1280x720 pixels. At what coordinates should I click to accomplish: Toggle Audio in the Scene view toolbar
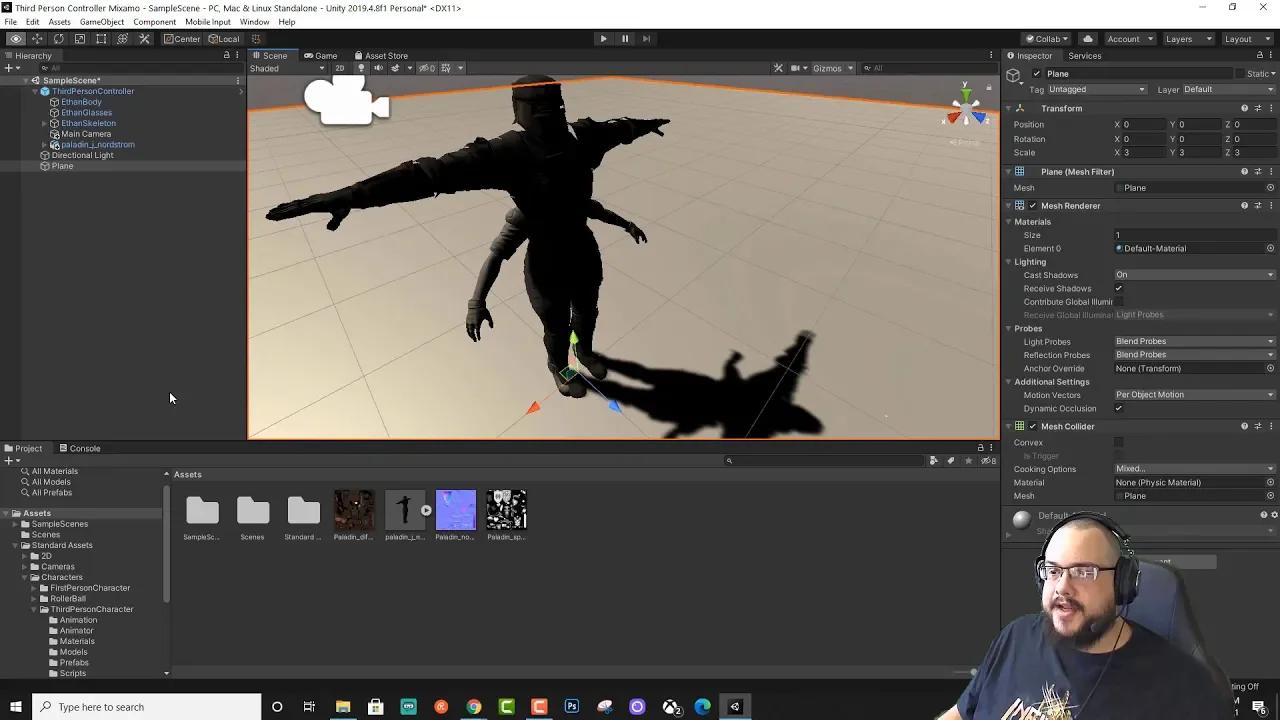378,68
